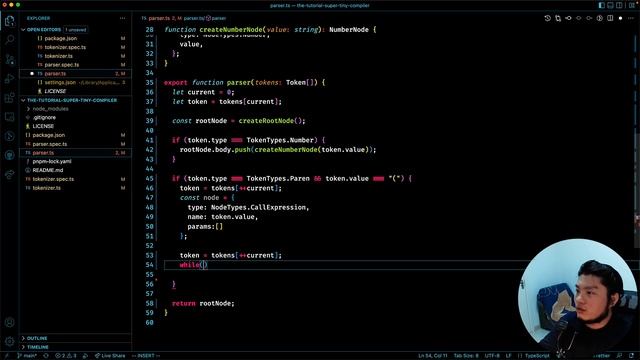Viewport: 640px width, 360px height.
Task: Open the Accounts icon in activity bar
Action: 9,322
